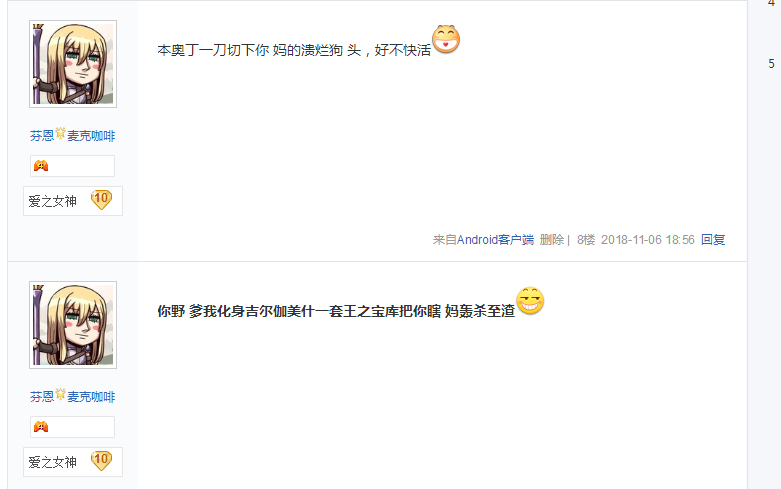Click 回复 to reply to 8楼

(713, 240)
